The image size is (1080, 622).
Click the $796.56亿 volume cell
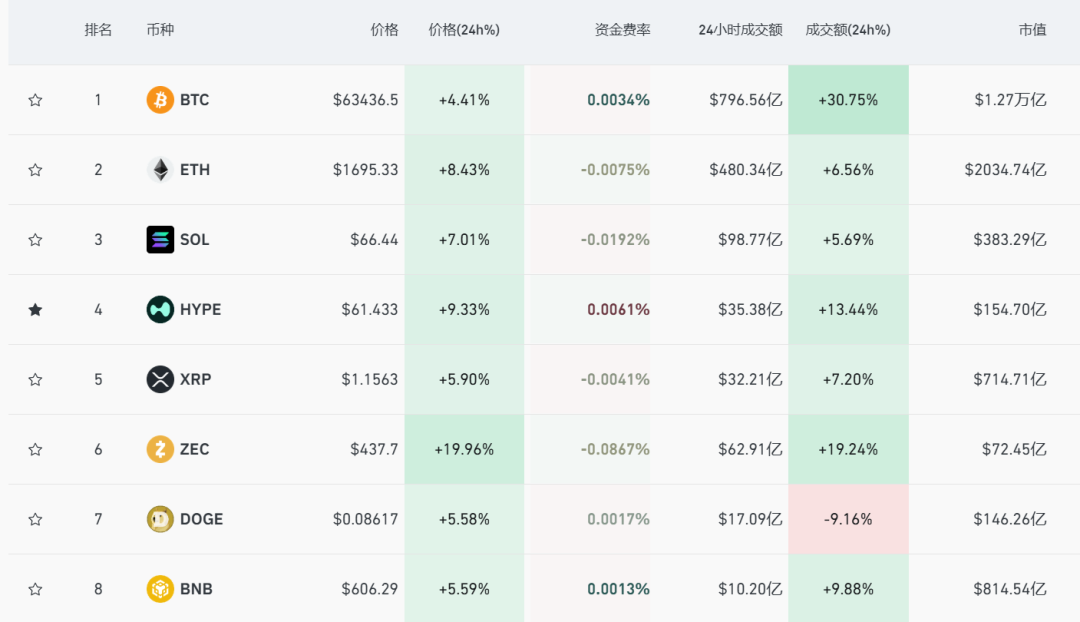pyautogui.click(x=746, y=100)
